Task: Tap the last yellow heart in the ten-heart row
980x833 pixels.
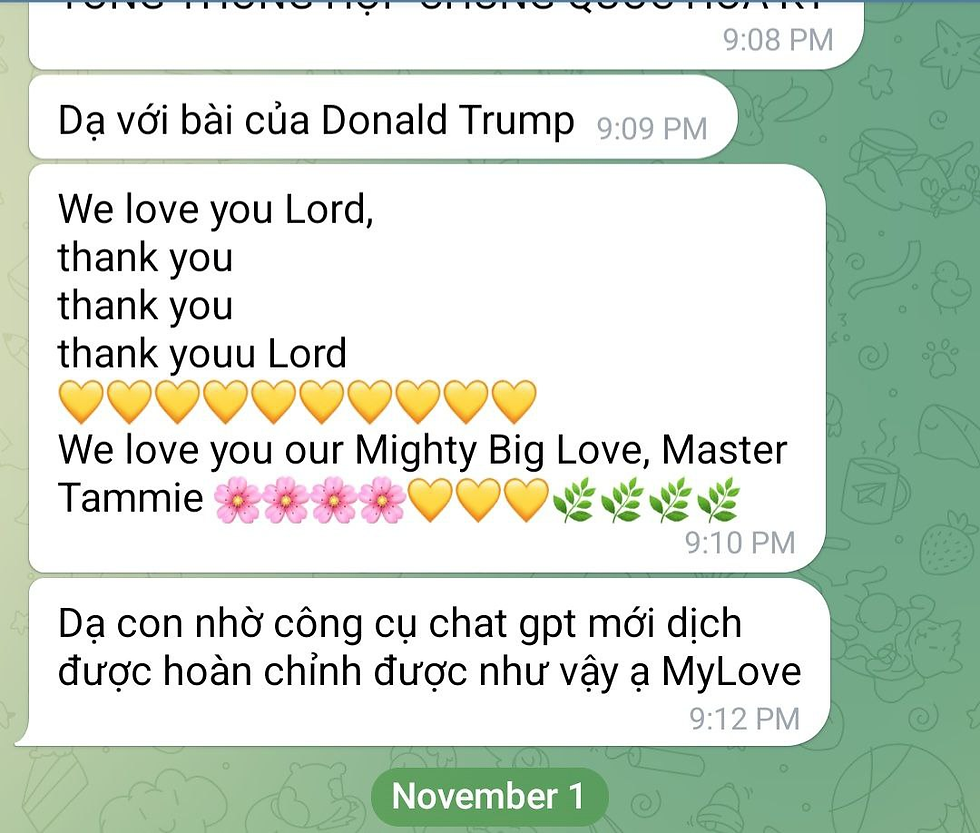Action: tap(514, 402)
